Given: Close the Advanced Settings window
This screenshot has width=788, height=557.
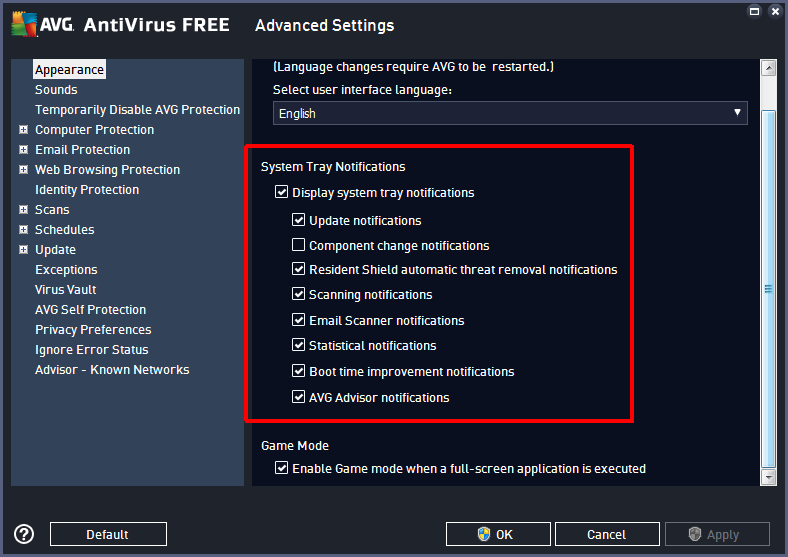Looking at the screenshot, I should pyautogui.click(x=775, y=11).
